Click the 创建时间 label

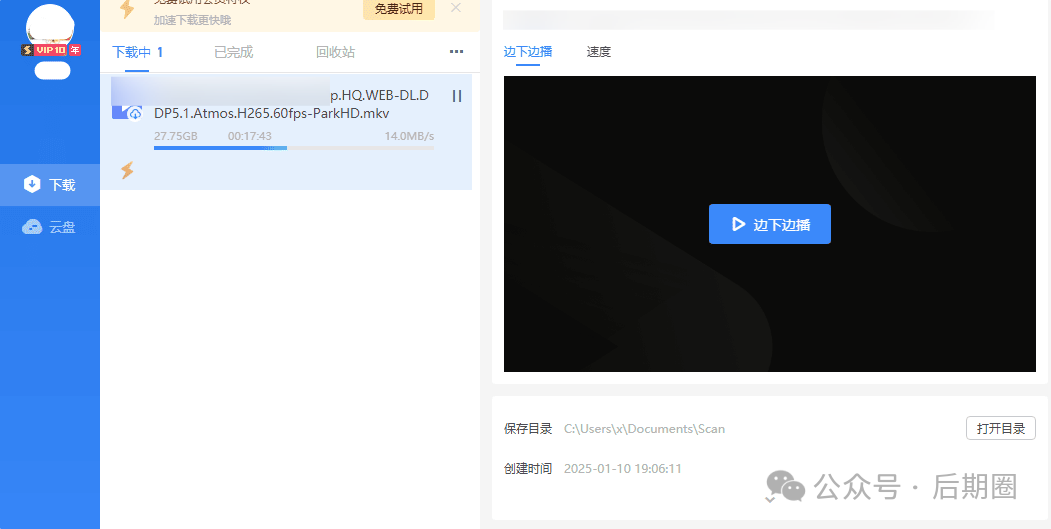(528, 469)
